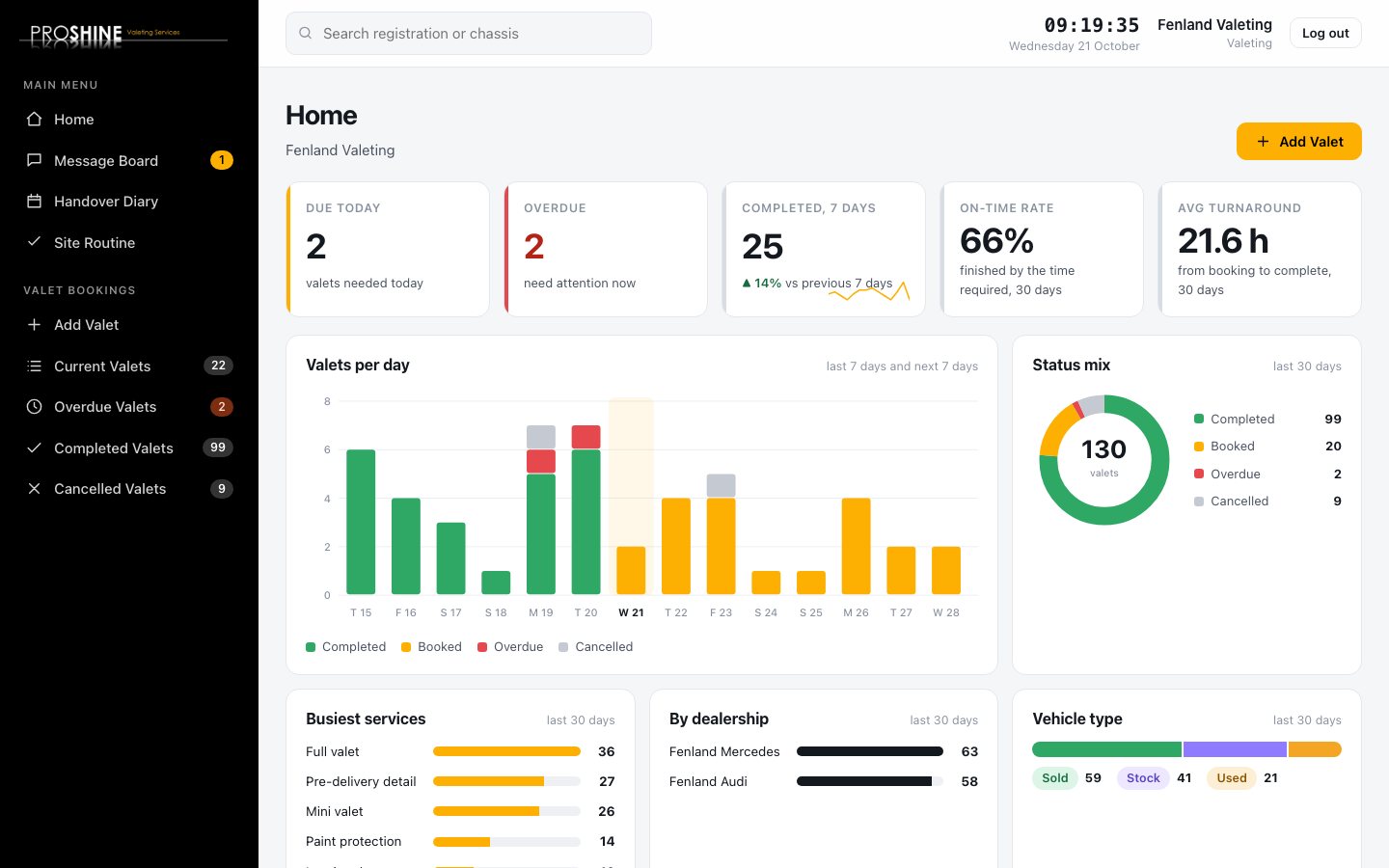Screen dimensions: 1389x868
Task: Click the red Overdue swatch in Status mix
Action: click(x=1199, y=474)
